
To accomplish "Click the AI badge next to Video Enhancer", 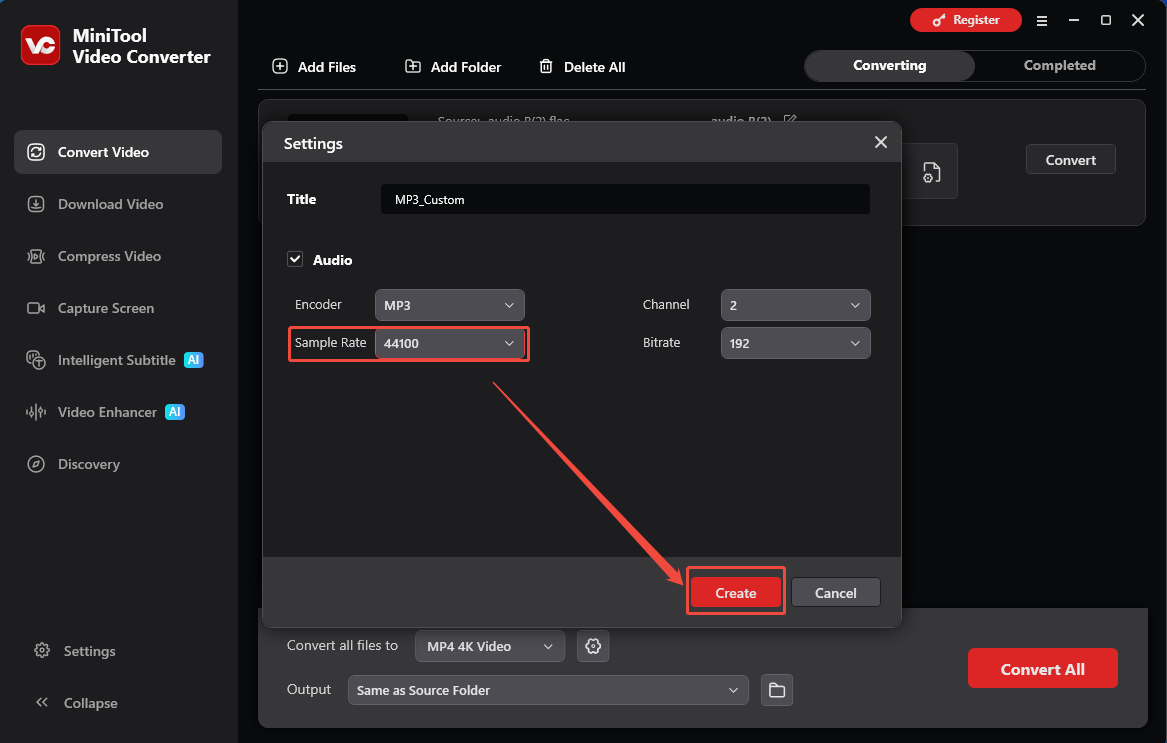I will tap(175, 412).
